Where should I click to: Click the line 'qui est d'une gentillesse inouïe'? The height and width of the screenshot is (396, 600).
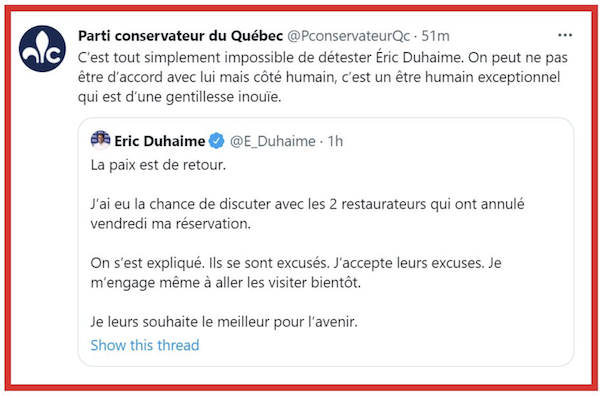179,97
